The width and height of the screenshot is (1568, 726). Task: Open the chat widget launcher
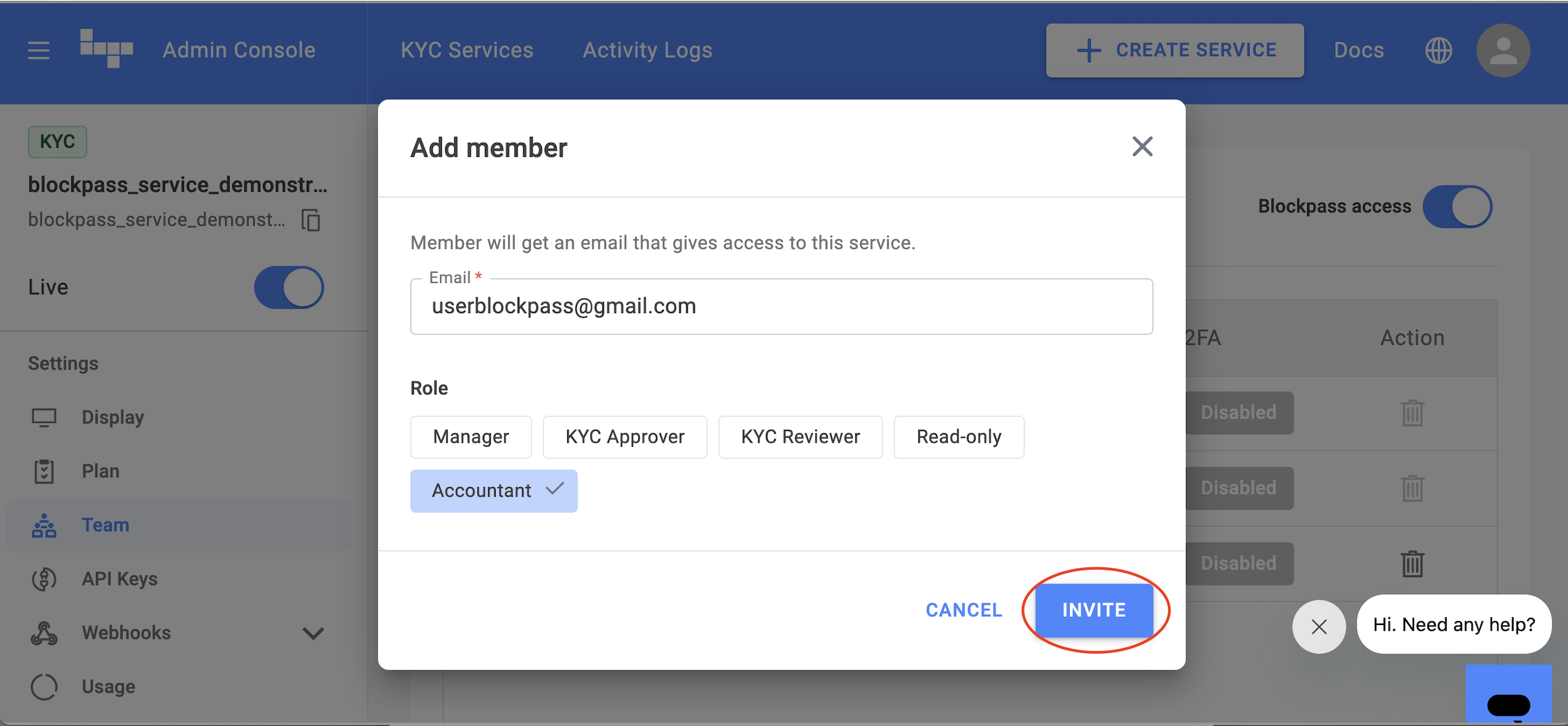pos(1508,694)
